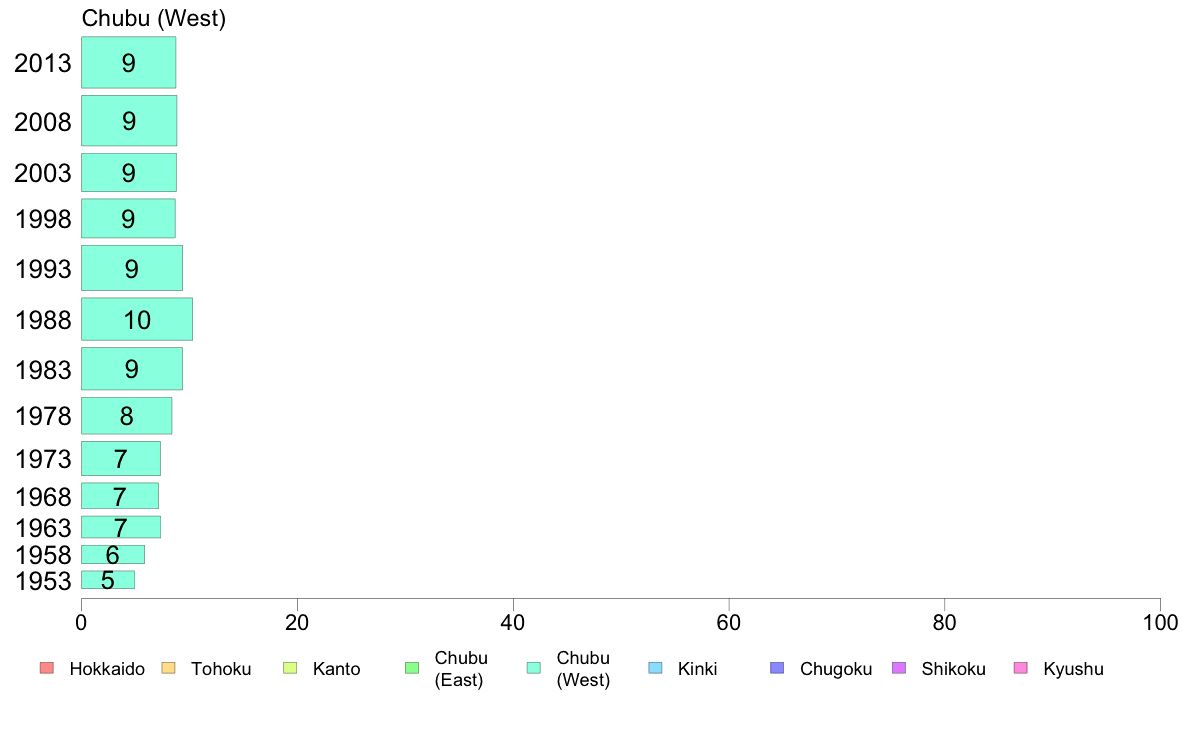Click the Chubu (East) green legend swatch
Viewport: 1188px width, 736px height.
[x=412, y=668]
